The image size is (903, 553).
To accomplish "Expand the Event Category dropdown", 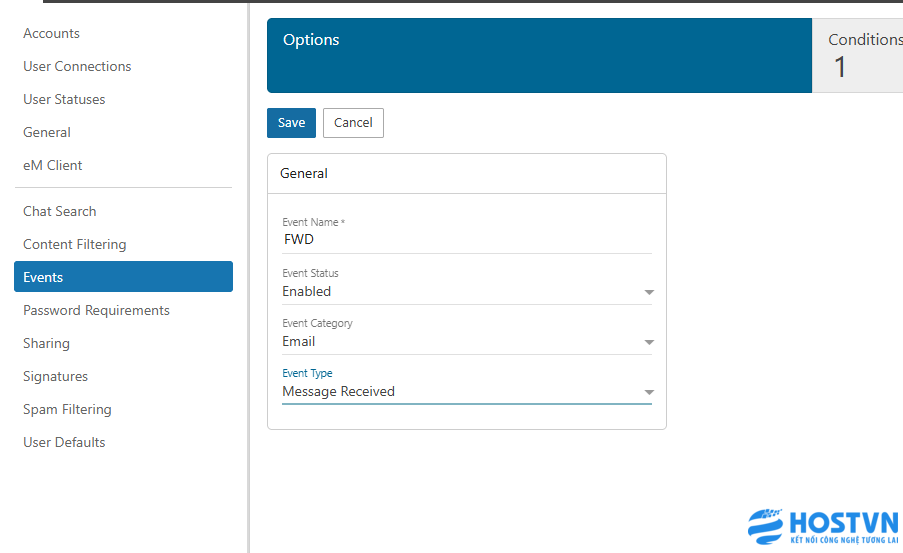I will 466,342.
